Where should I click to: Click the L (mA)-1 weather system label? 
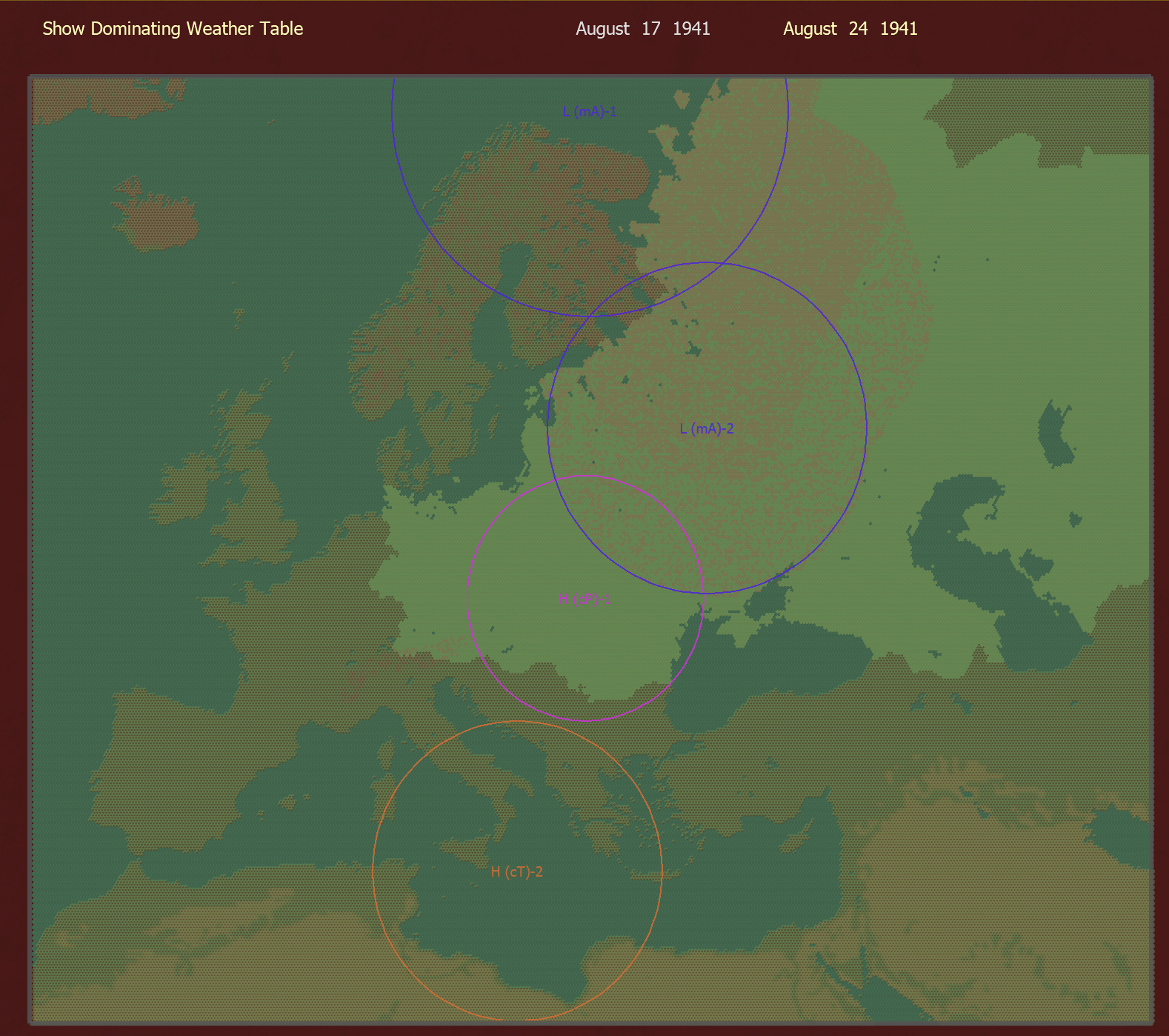590,112
